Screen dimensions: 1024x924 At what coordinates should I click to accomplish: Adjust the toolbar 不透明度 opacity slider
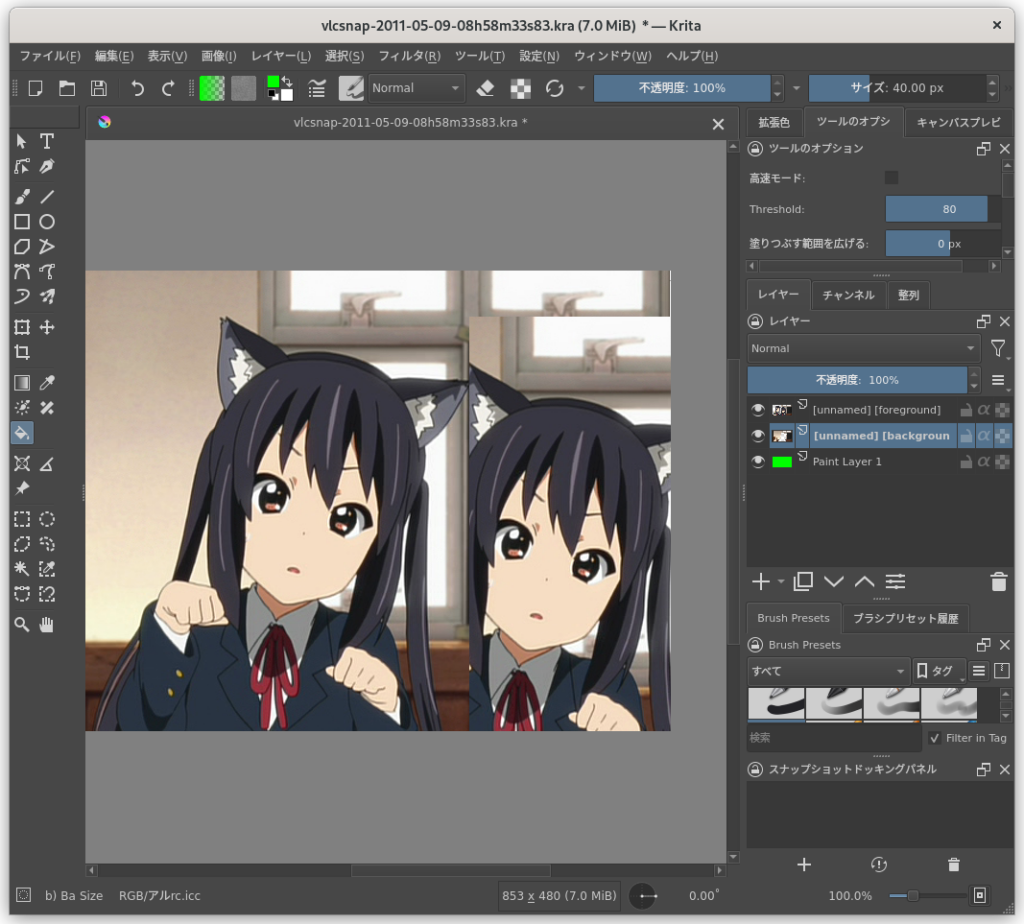pyautogui.click(x=682, y=88)
